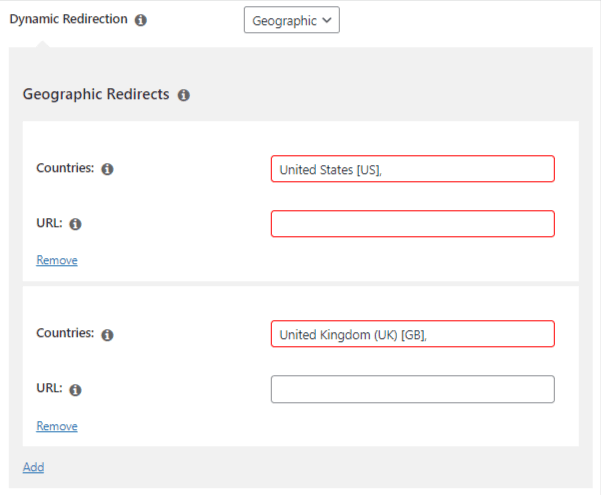Click Countries info icon in United Kingdom block
The width and height of the screenshot is (601, 495).
pyautogui.click(x=108, y=334)
